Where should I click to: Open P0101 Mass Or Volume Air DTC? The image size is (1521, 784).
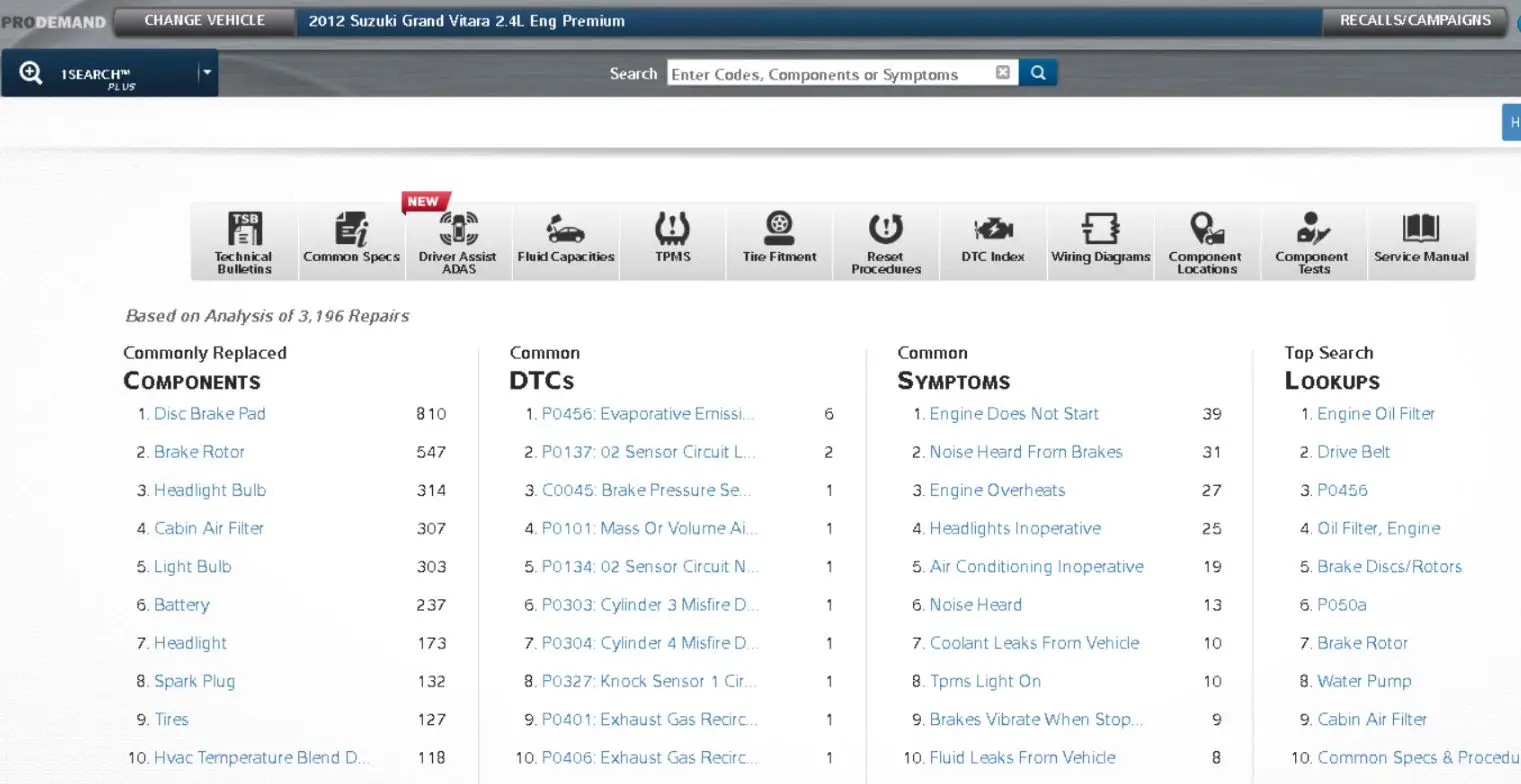tap(650, 528)
